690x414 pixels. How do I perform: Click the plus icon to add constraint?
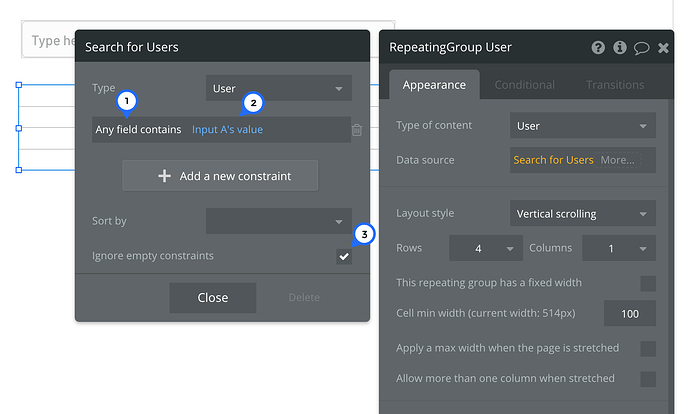(165, 176)
